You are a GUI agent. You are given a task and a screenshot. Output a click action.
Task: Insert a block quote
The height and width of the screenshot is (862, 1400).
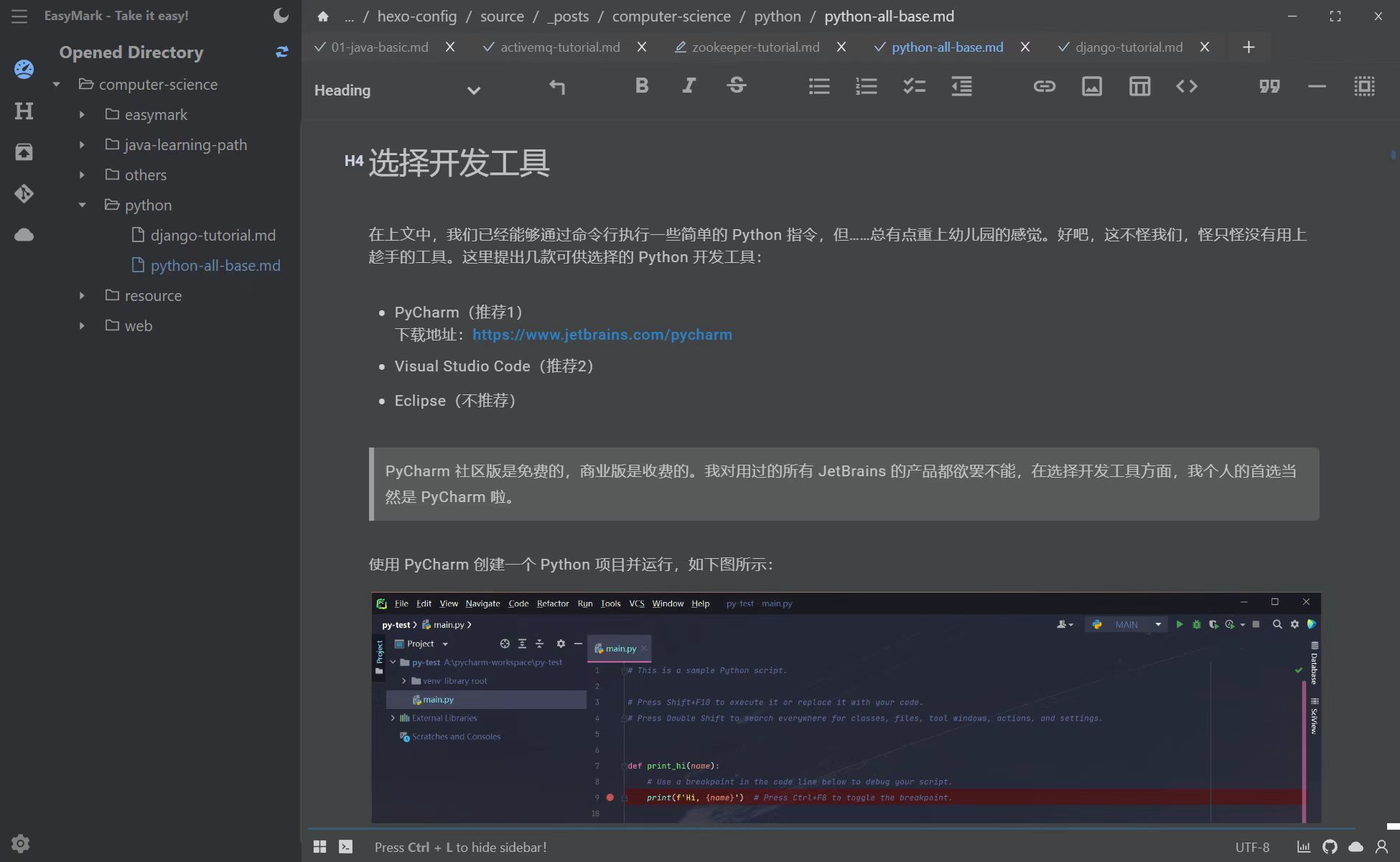[x=1269, y=86]
